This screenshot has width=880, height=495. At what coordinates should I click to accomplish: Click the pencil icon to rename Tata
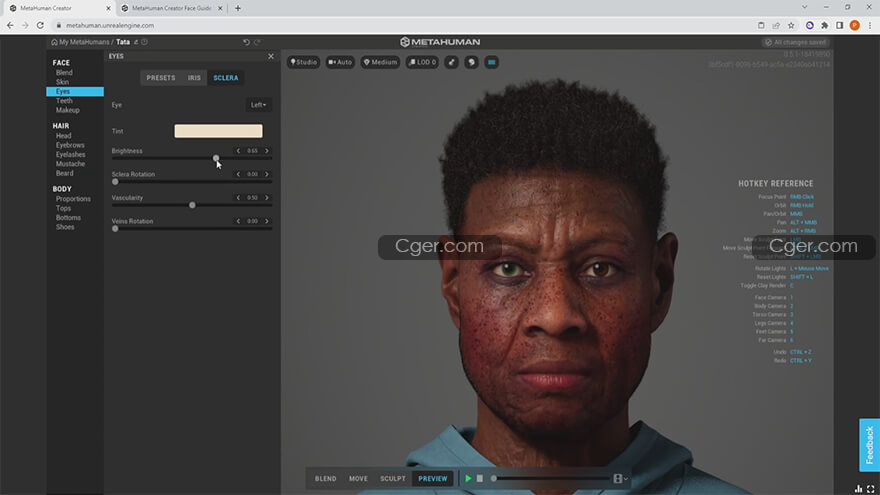(137, 42)
